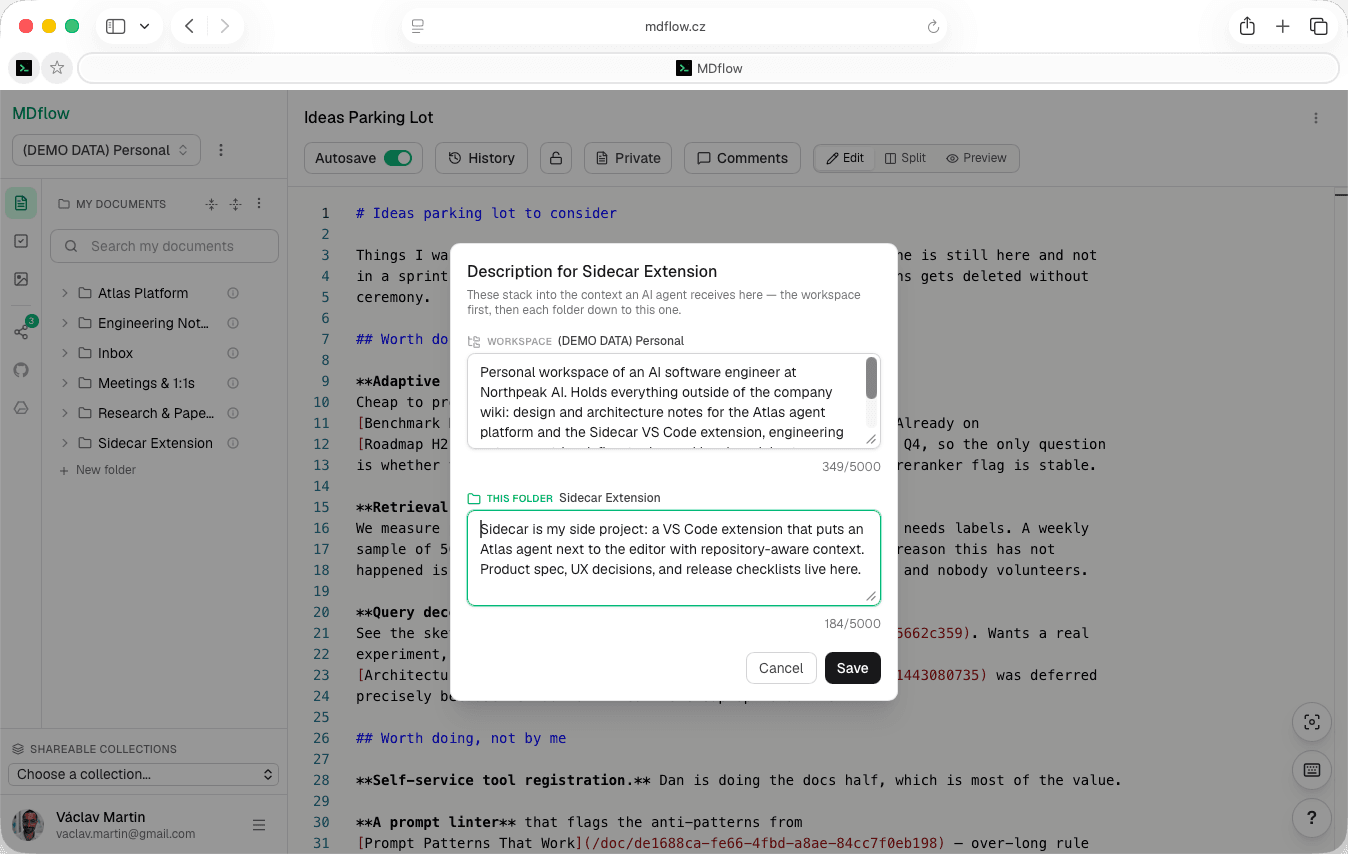Collapse all folders in My Documents
Viewport: 1348px width, 854px height.
pos(211,204)
